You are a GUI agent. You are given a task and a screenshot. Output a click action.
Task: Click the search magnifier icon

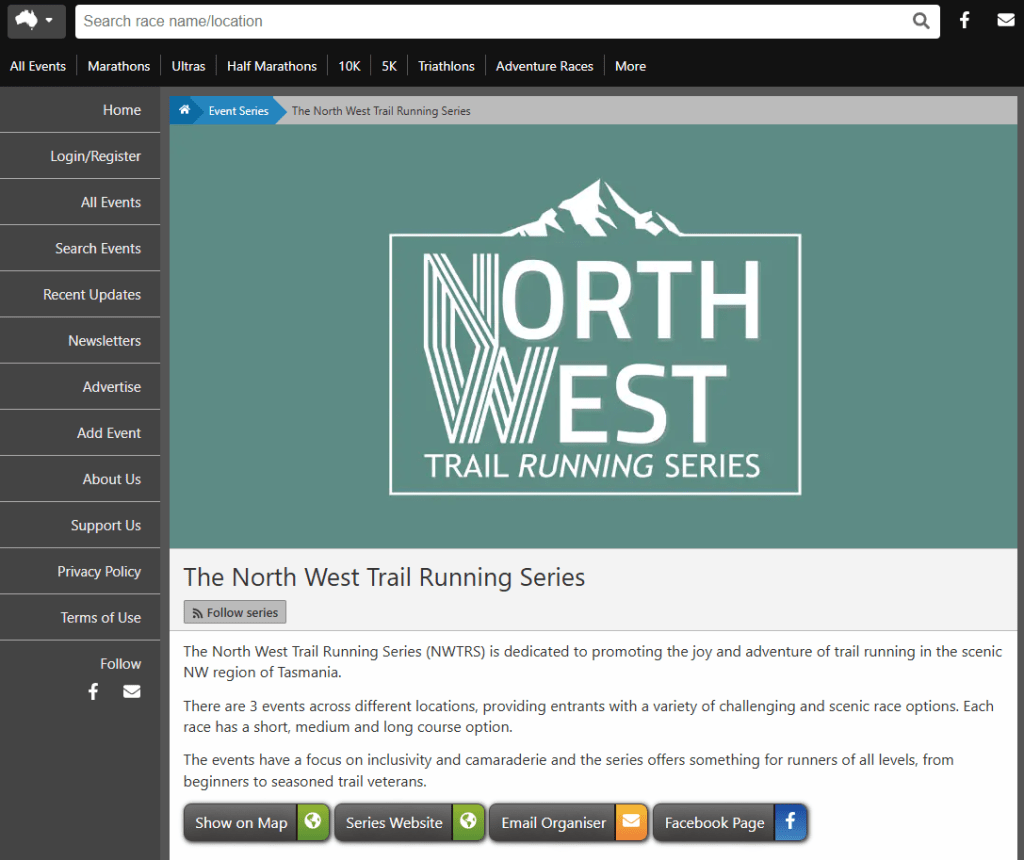(921, 21)
